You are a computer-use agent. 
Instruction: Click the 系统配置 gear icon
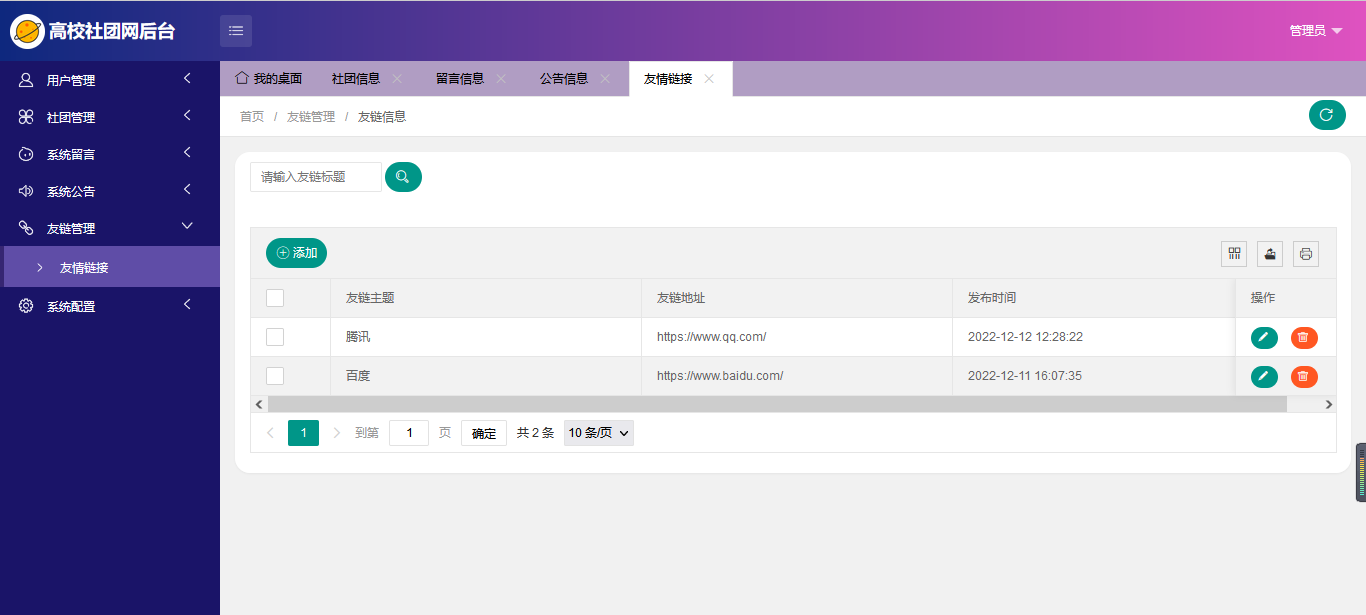pyautogui.click(x=26, y=306)
